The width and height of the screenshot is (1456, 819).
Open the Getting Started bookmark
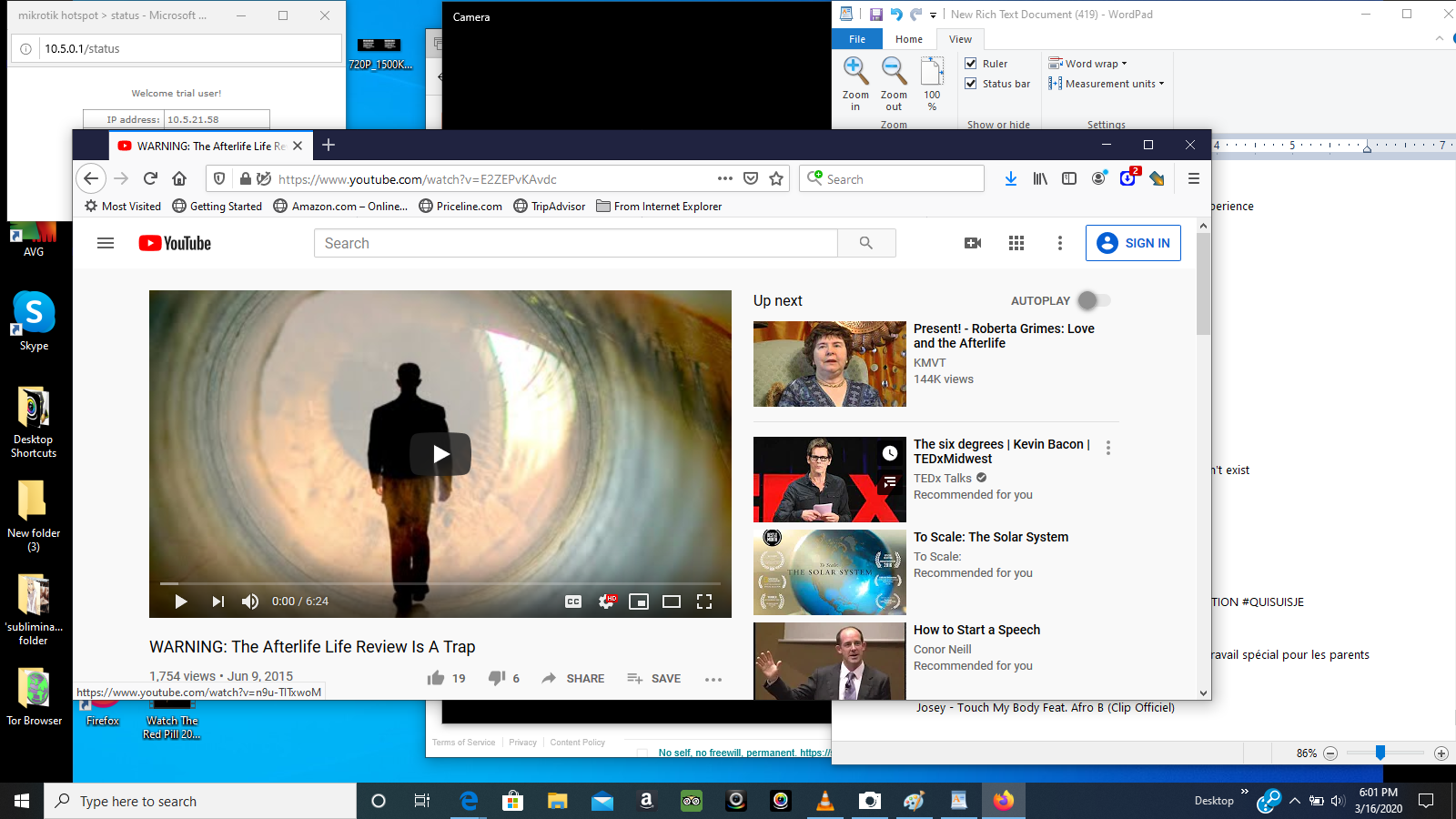(217, 207)
